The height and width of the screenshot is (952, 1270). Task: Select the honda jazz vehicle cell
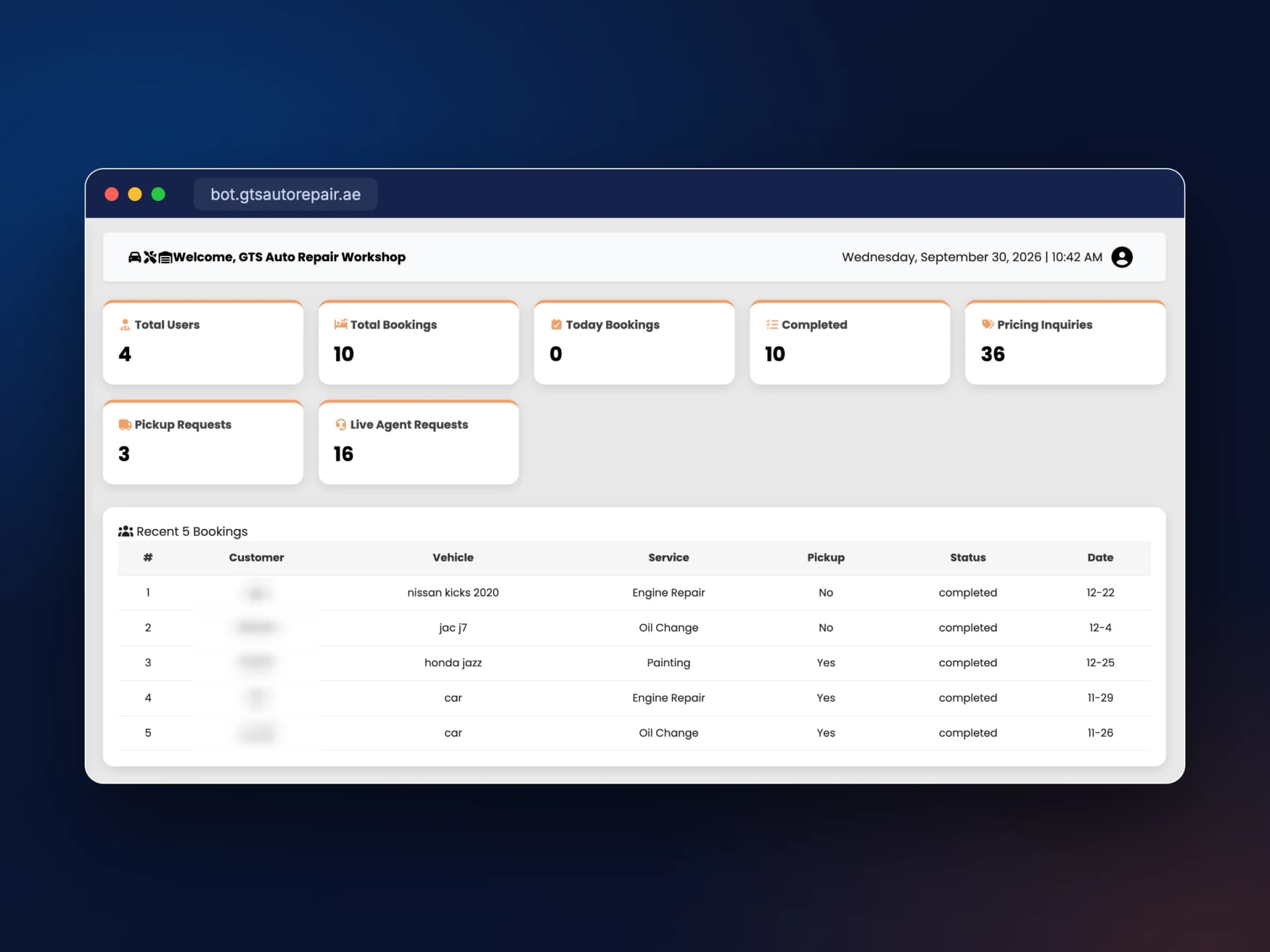[x=453, y=662]
